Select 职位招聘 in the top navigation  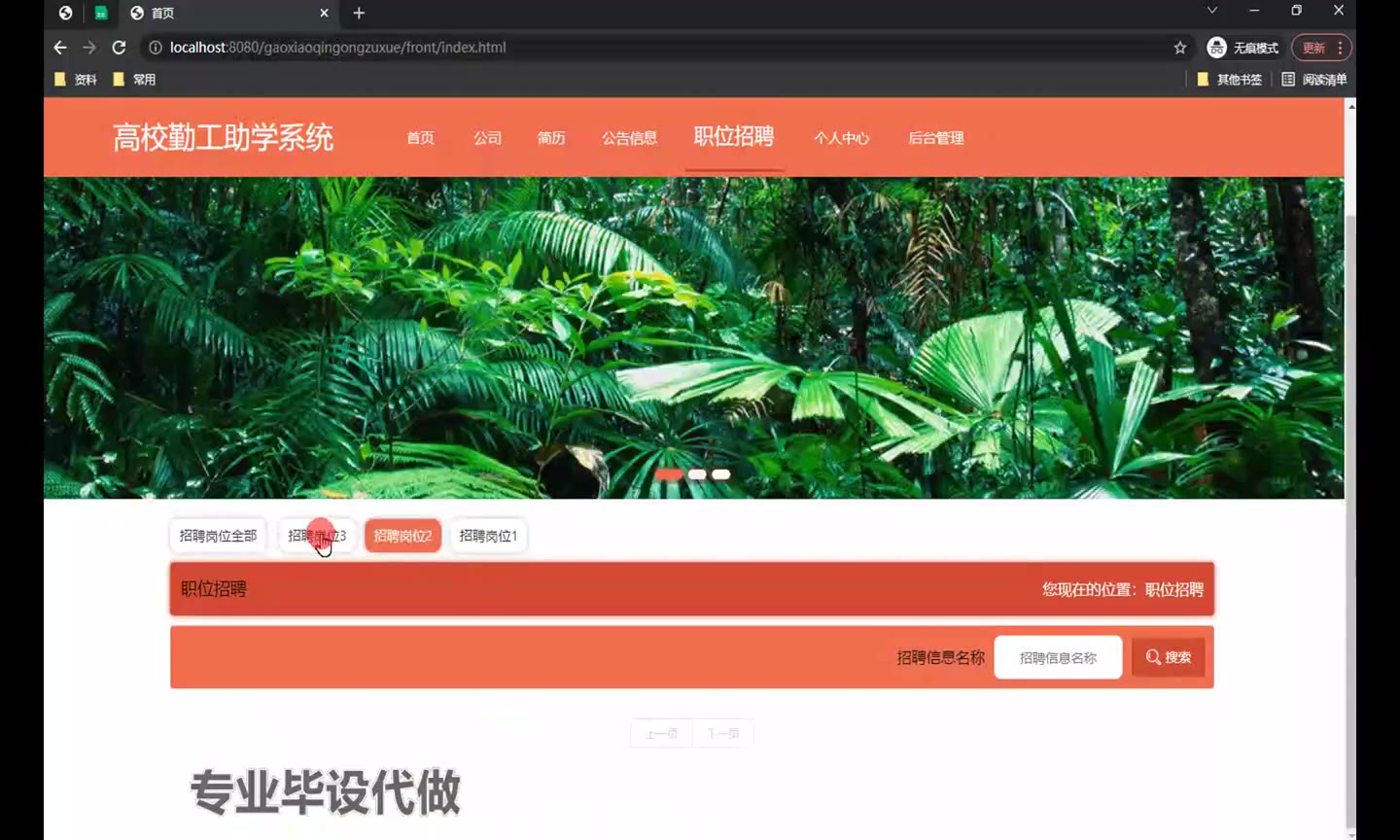click(734, 137)
